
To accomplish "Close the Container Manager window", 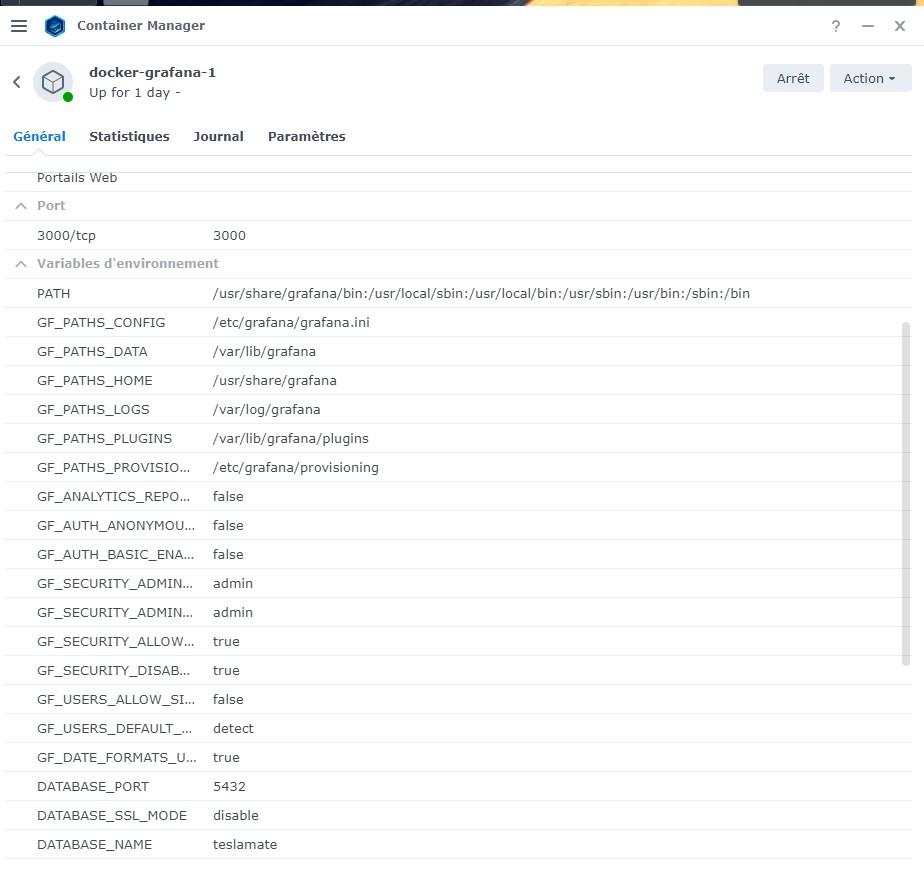I will (899, 26).
